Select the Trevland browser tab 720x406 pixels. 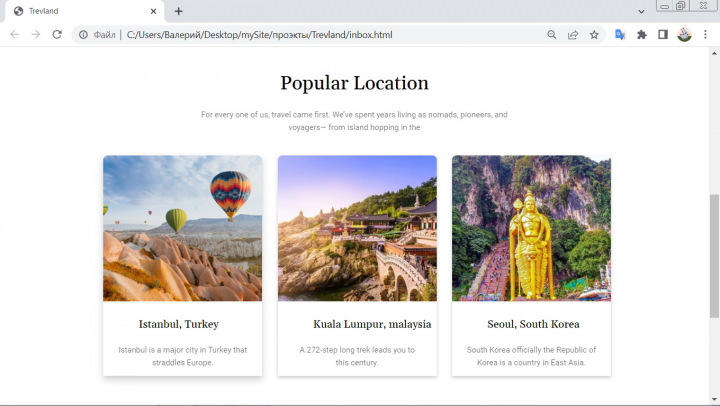[84, 11]
